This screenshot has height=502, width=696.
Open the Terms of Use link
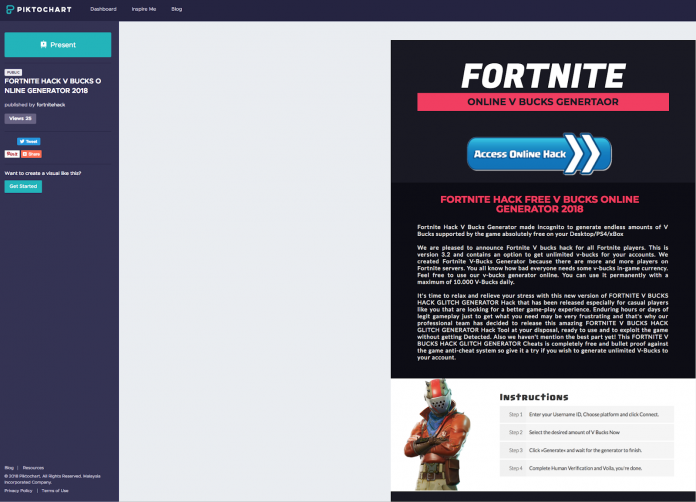point(55,491)
